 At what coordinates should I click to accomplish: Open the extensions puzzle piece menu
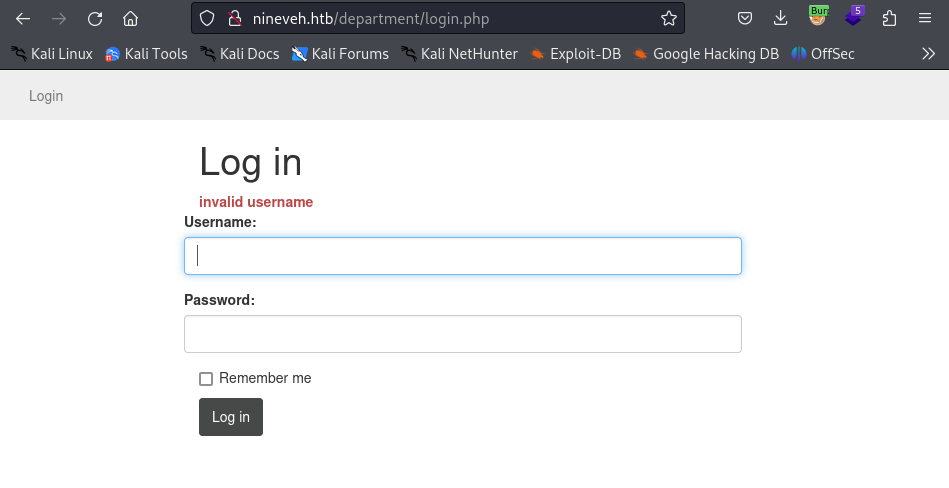pyautogui.click(x=889, y=18)
